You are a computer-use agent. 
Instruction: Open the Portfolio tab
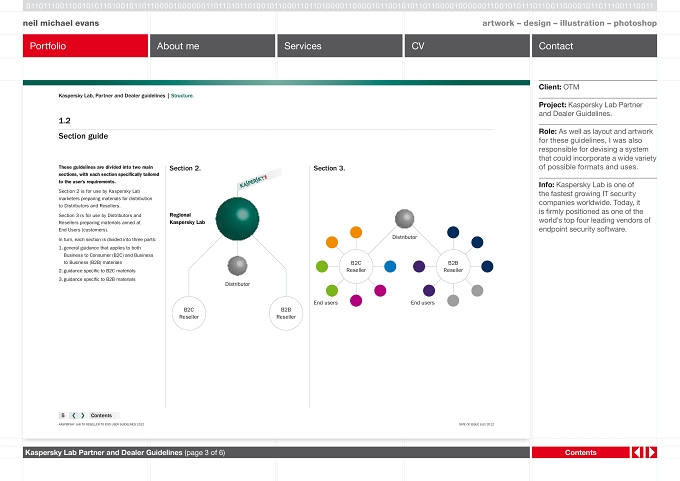click(x=85, y=46)
